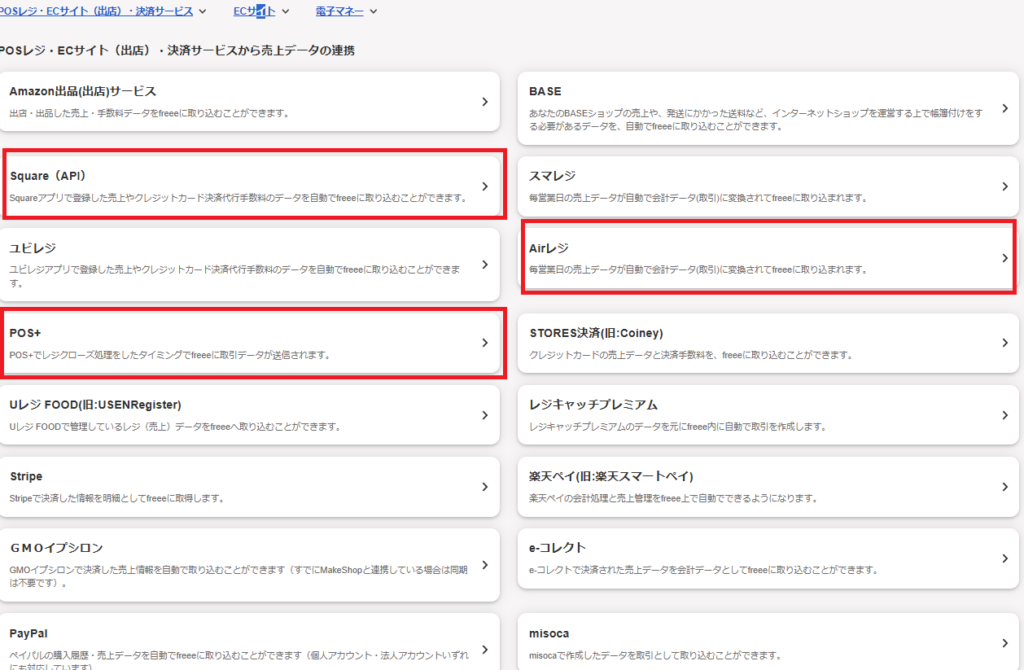Open the misoca card title
The image size is (1024, 670).
click(x=549, y=633)
